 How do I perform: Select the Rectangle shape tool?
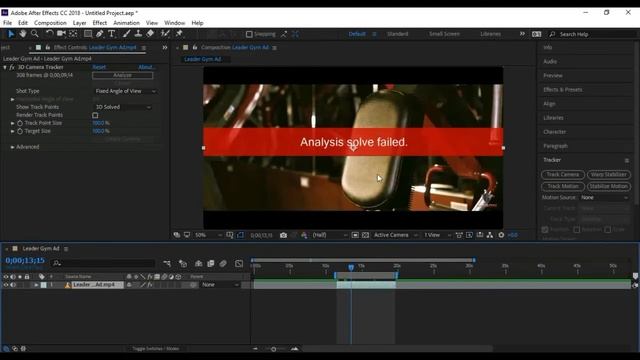[x=88, y=34]
